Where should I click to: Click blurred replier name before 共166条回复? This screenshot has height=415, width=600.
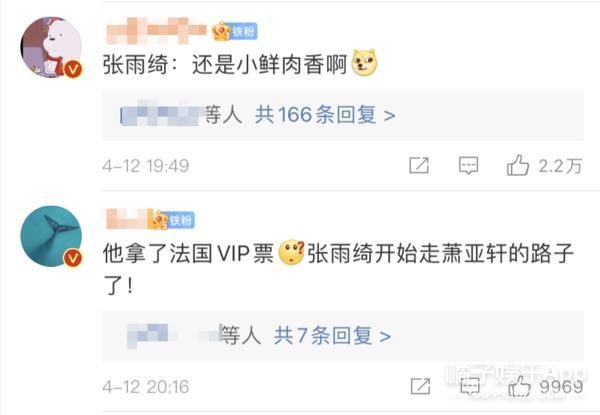tap(163, 113)
